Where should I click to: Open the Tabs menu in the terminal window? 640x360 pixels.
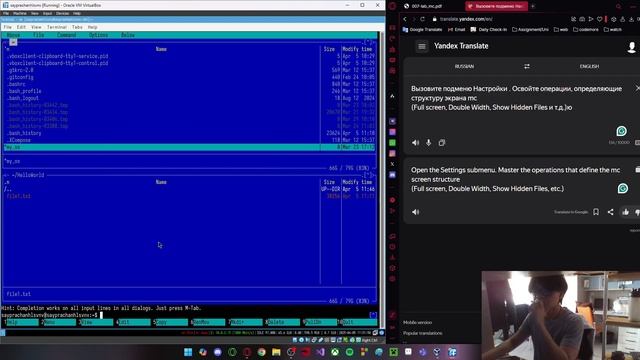(x=77, y=27)
